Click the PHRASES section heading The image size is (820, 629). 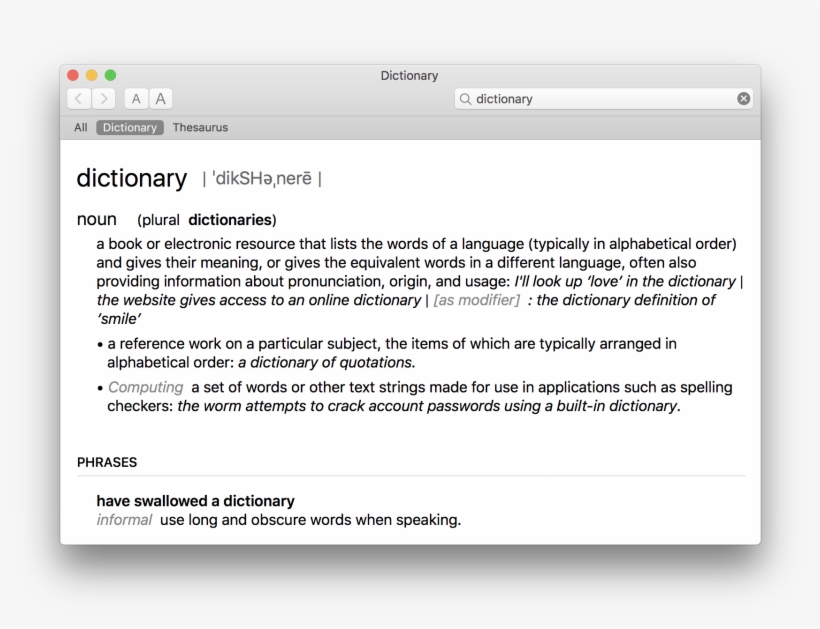click(x=107, y=463)
